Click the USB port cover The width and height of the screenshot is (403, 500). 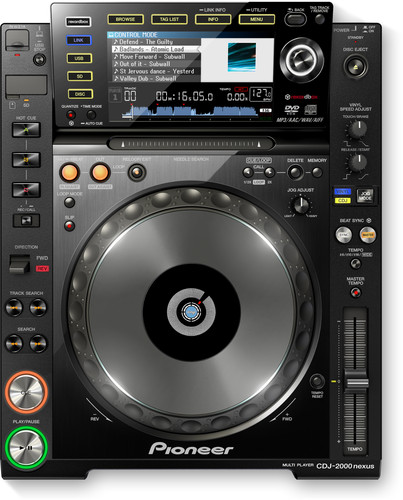[17, 41]
